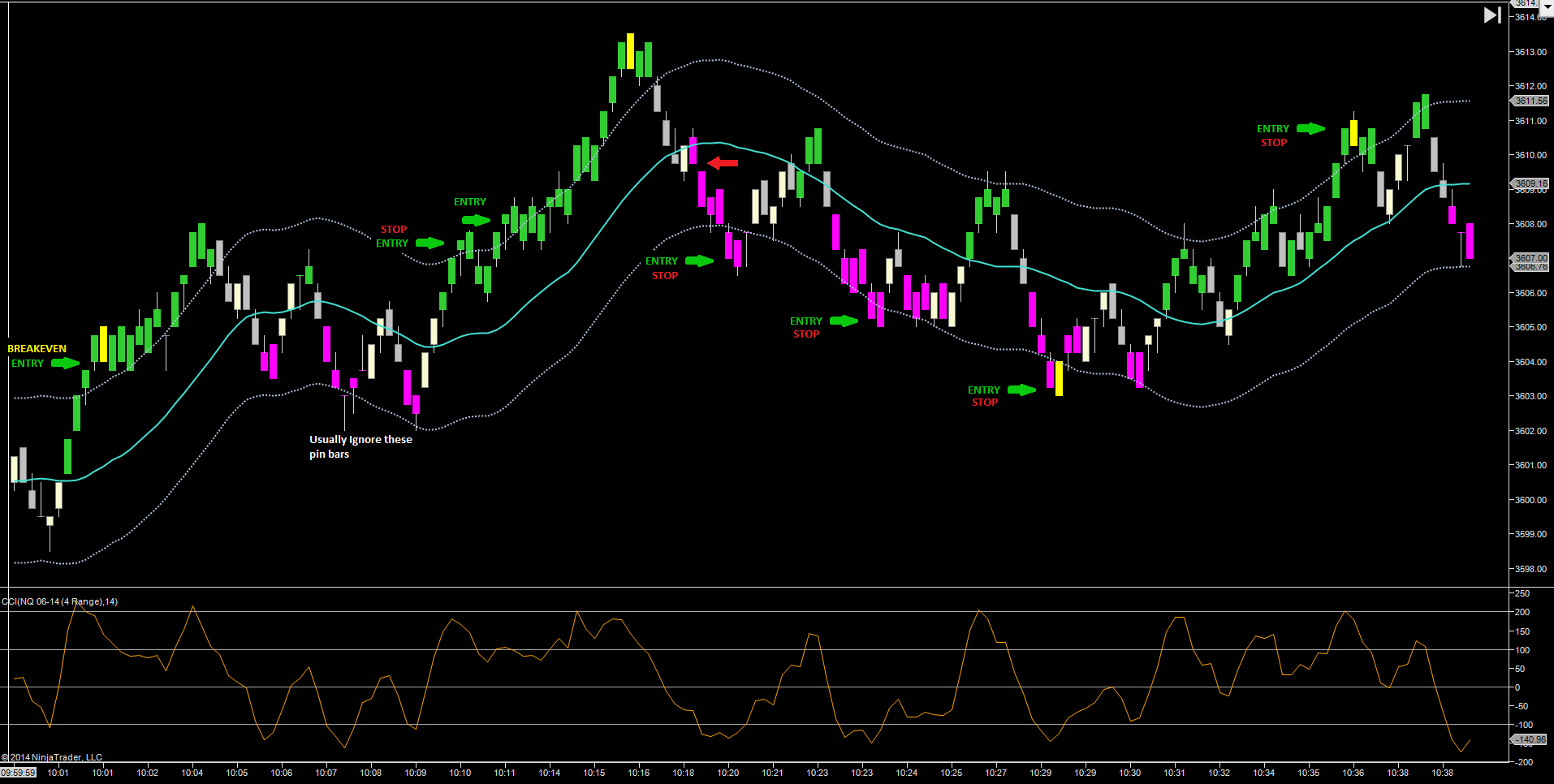Screen dimensions: 1554x784
Task: Click the CCI(NQ 06-14 (4 Range),14) indicator label
Action: click(60, 601)
